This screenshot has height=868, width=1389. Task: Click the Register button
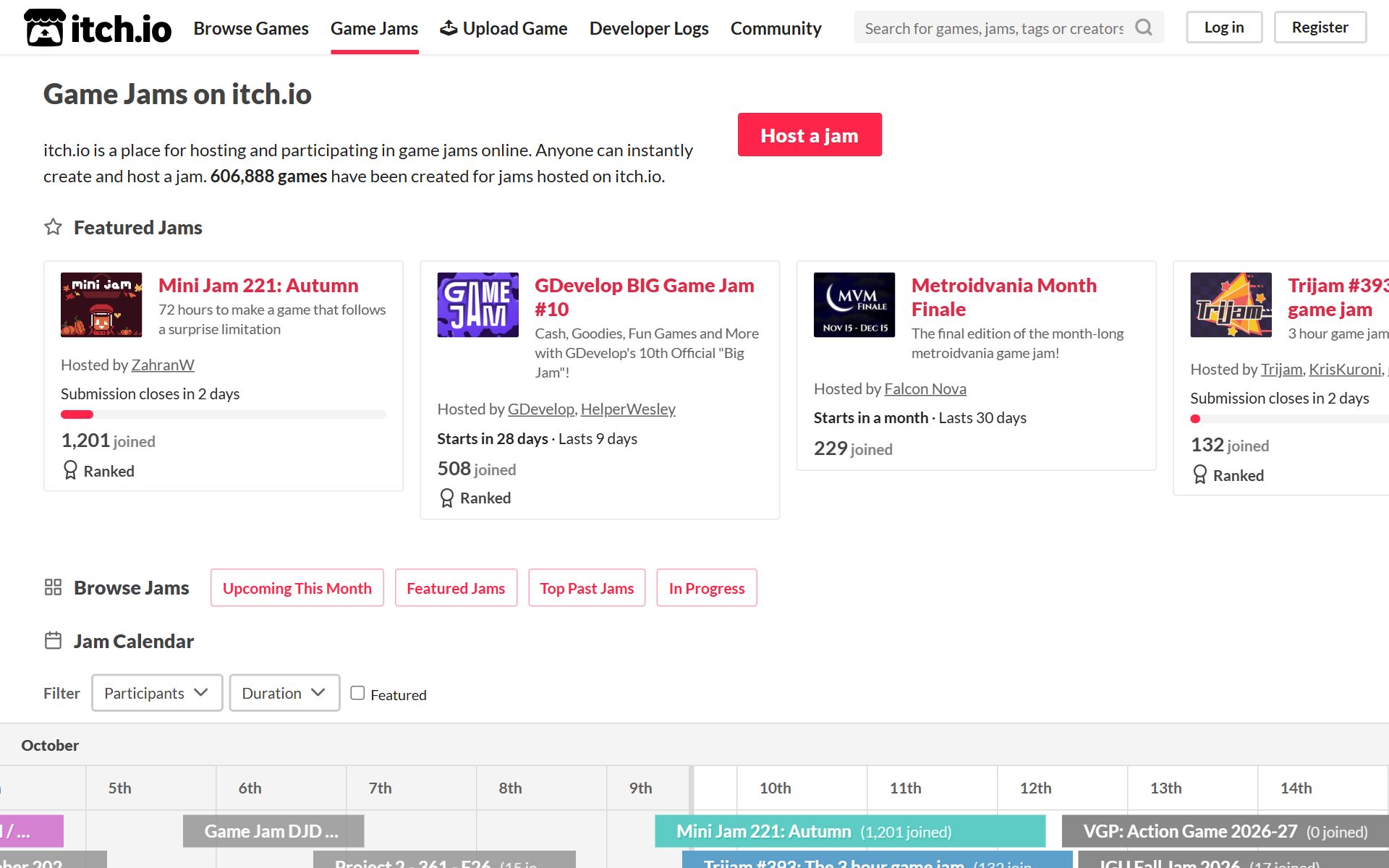[1320, 27]
